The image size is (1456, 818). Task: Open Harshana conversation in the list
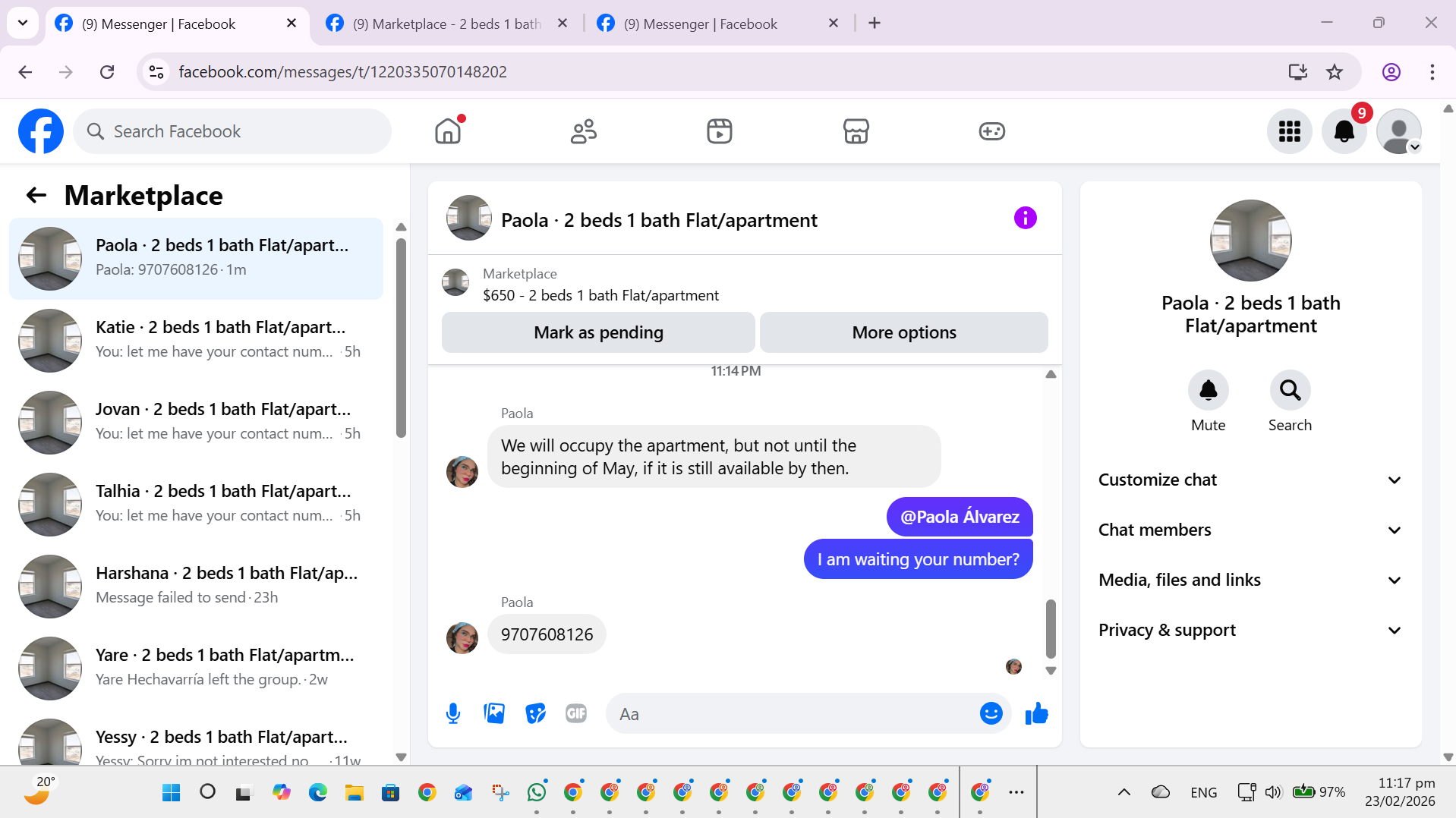[196, 586]
